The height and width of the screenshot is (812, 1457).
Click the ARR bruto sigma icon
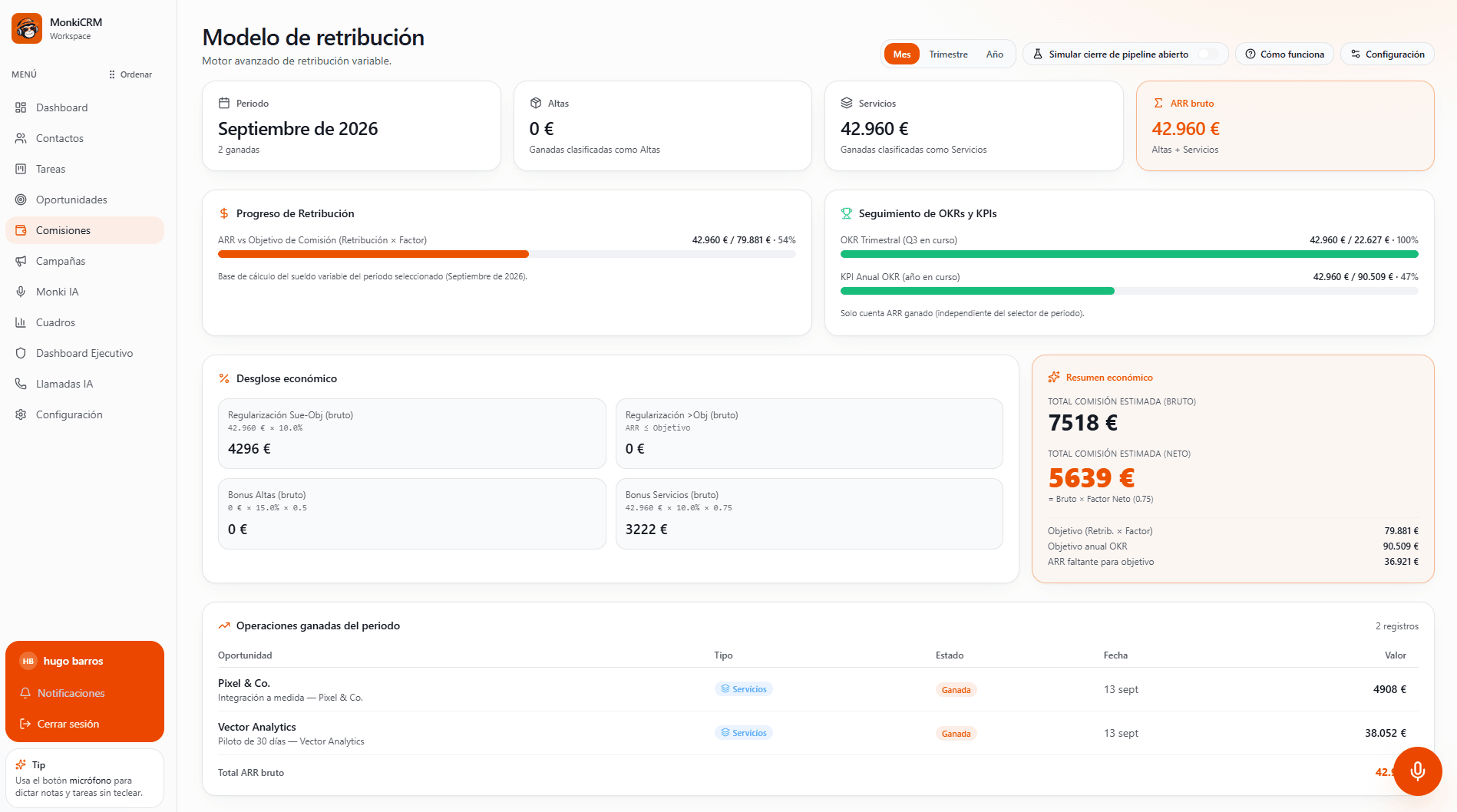click(x=1158, y=103)
